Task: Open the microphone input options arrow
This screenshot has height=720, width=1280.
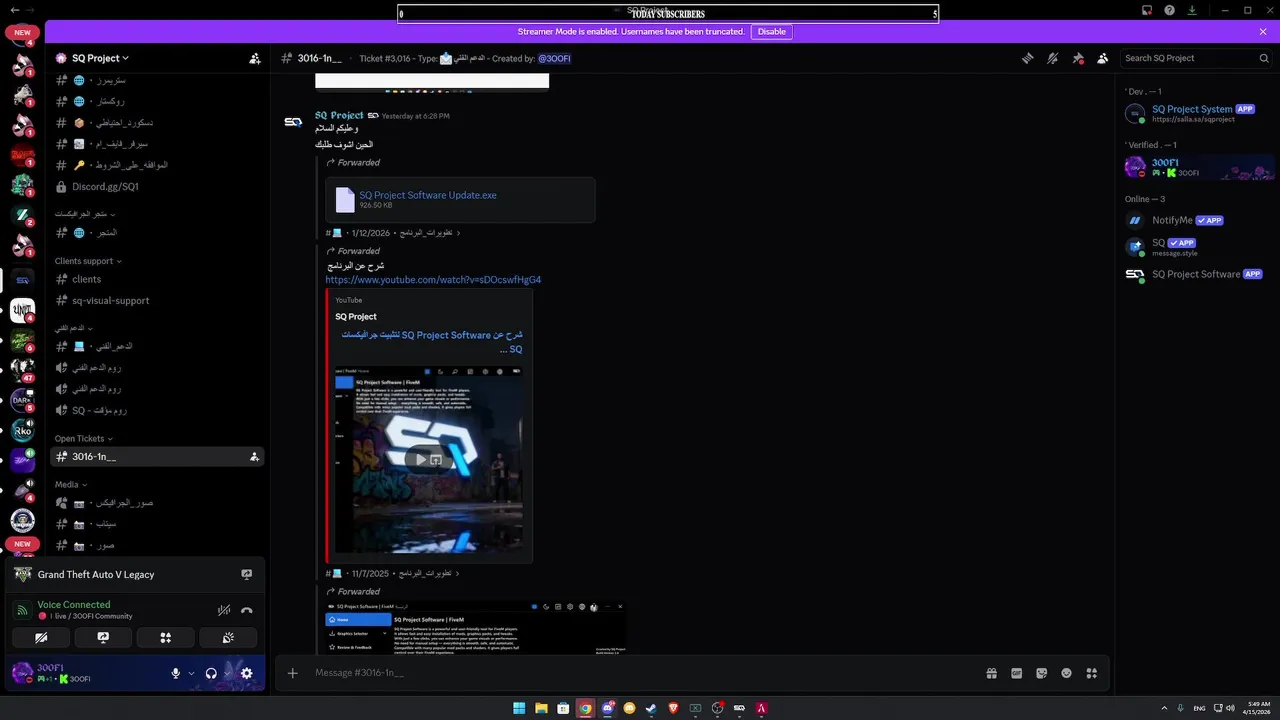Action: (191, 674)
